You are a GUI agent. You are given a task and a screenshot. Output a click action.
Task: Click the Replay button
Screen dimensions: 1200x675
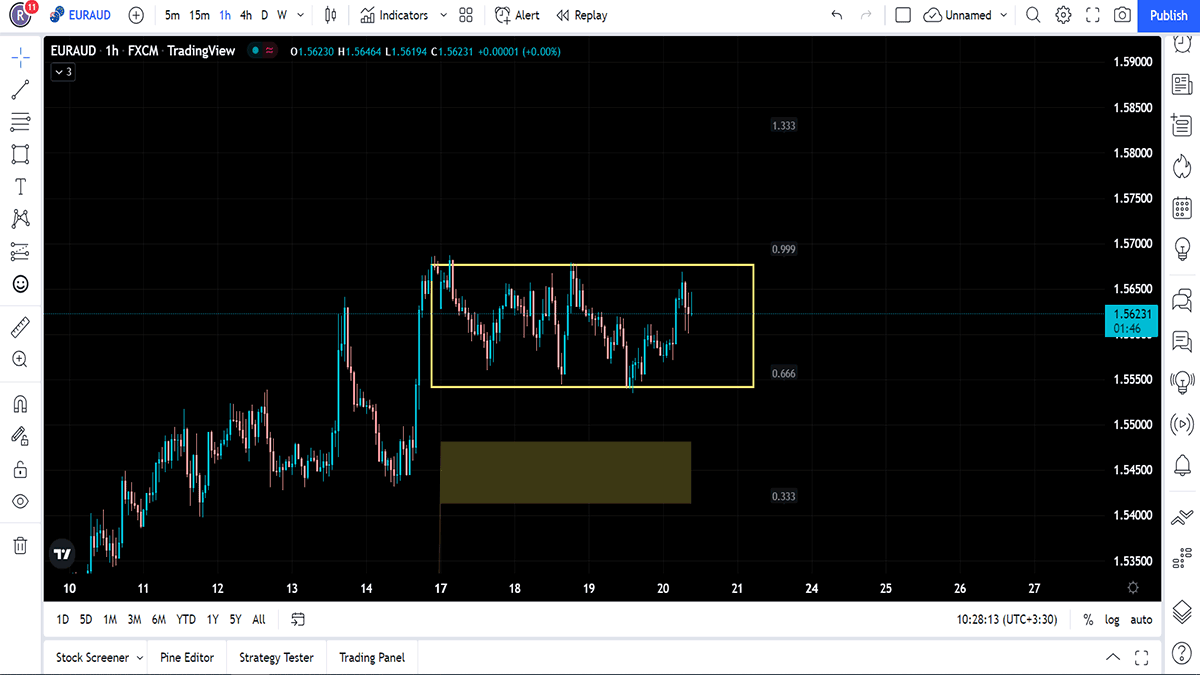point(581,15)
